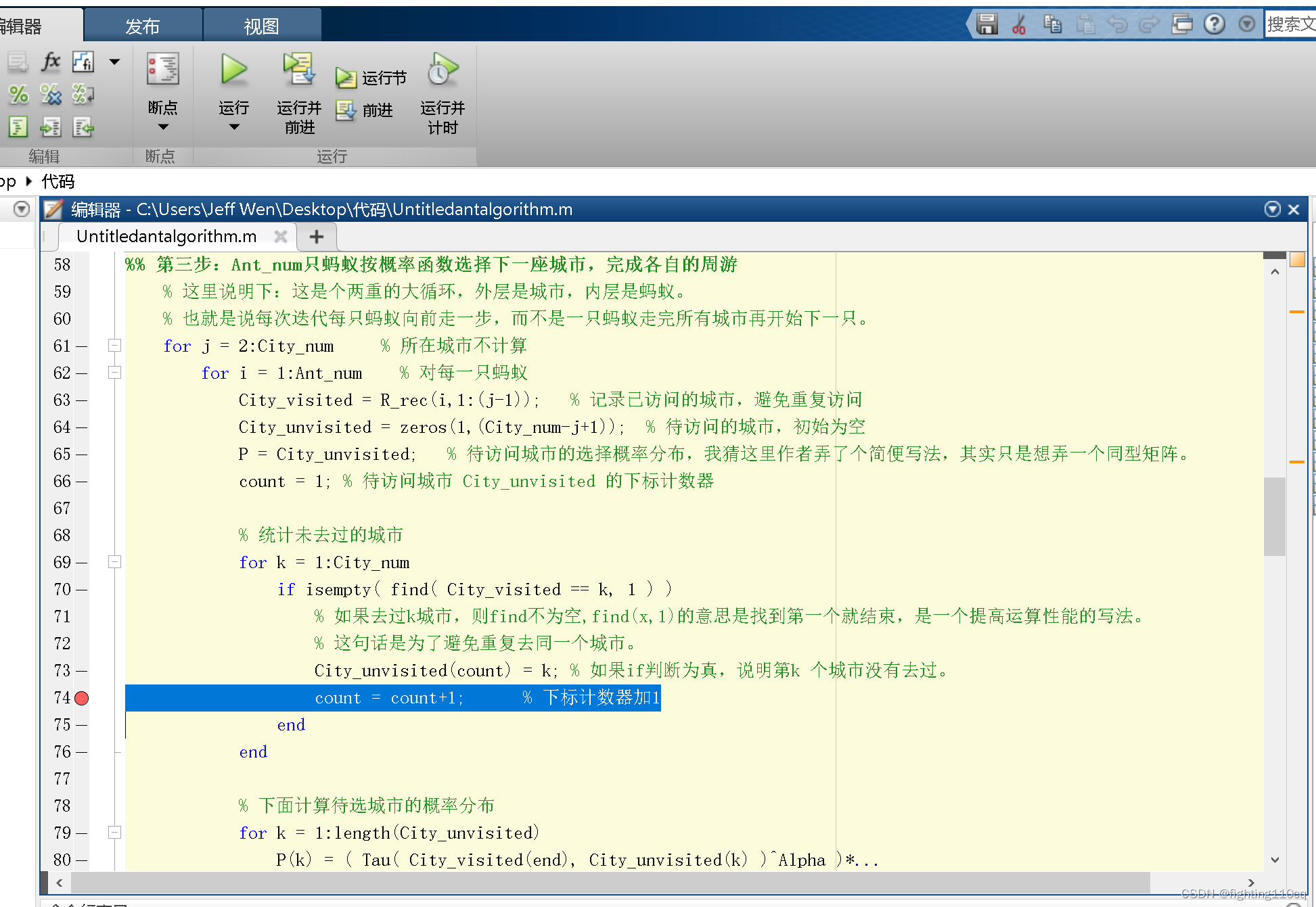The height and width of the screenshot is (907, 1316).
Task: Collapse the for loop at line 61
Action: pyautogui.click(x=115, y=346)
